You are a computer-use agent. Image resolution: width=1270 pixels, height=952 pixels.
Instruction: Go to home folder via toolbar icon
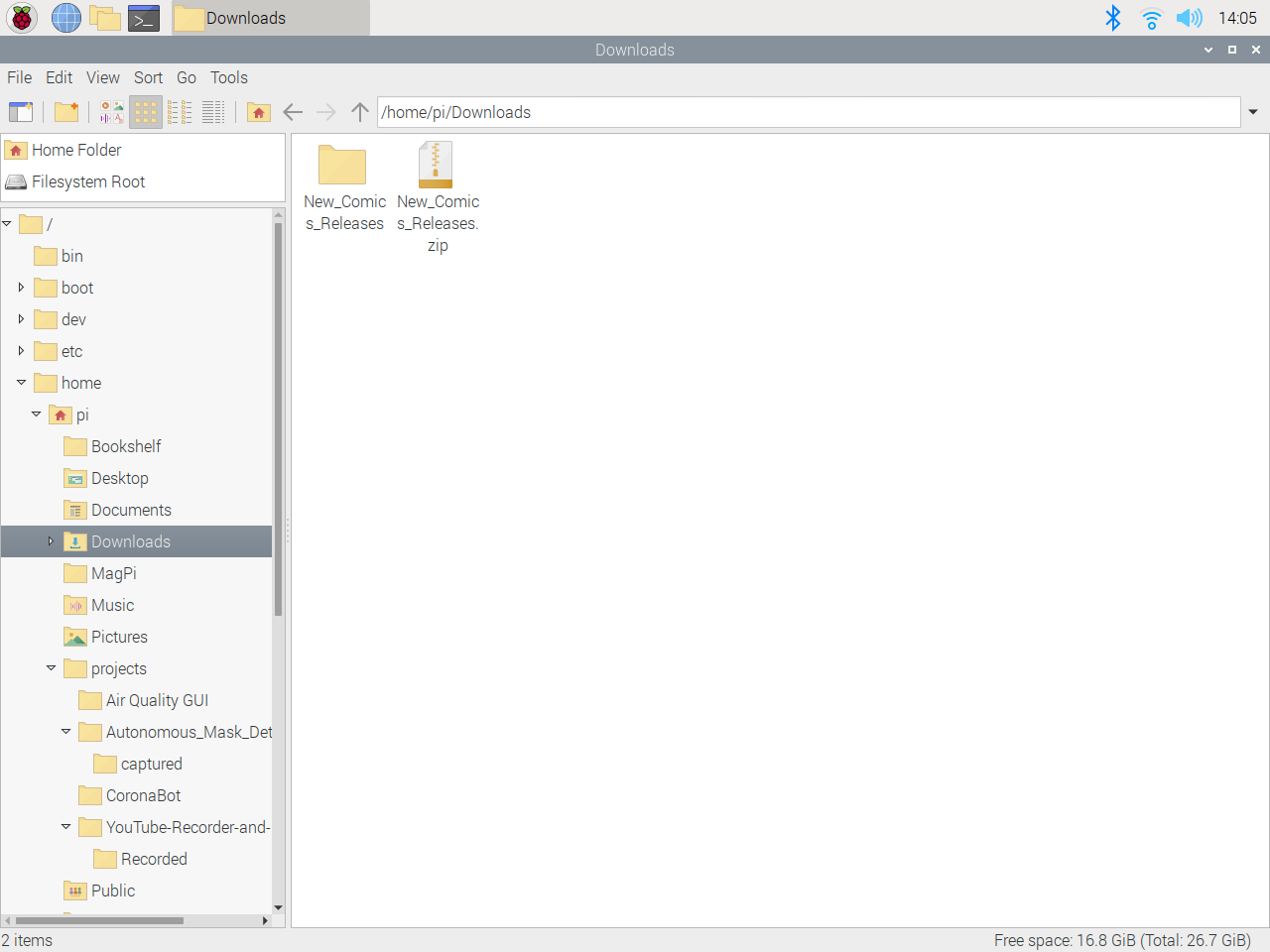[x=259, y=112]
